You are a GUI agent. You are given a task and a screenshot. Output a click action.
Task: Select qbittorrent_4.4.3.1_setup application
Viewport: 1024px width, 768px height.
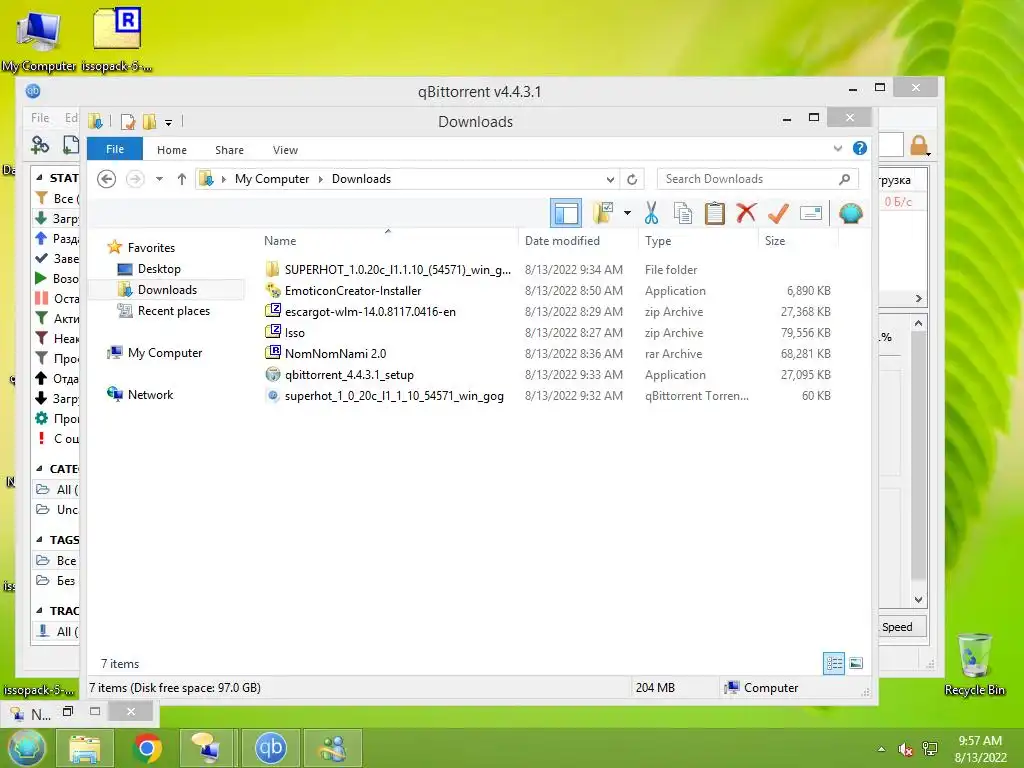[349, 374]
